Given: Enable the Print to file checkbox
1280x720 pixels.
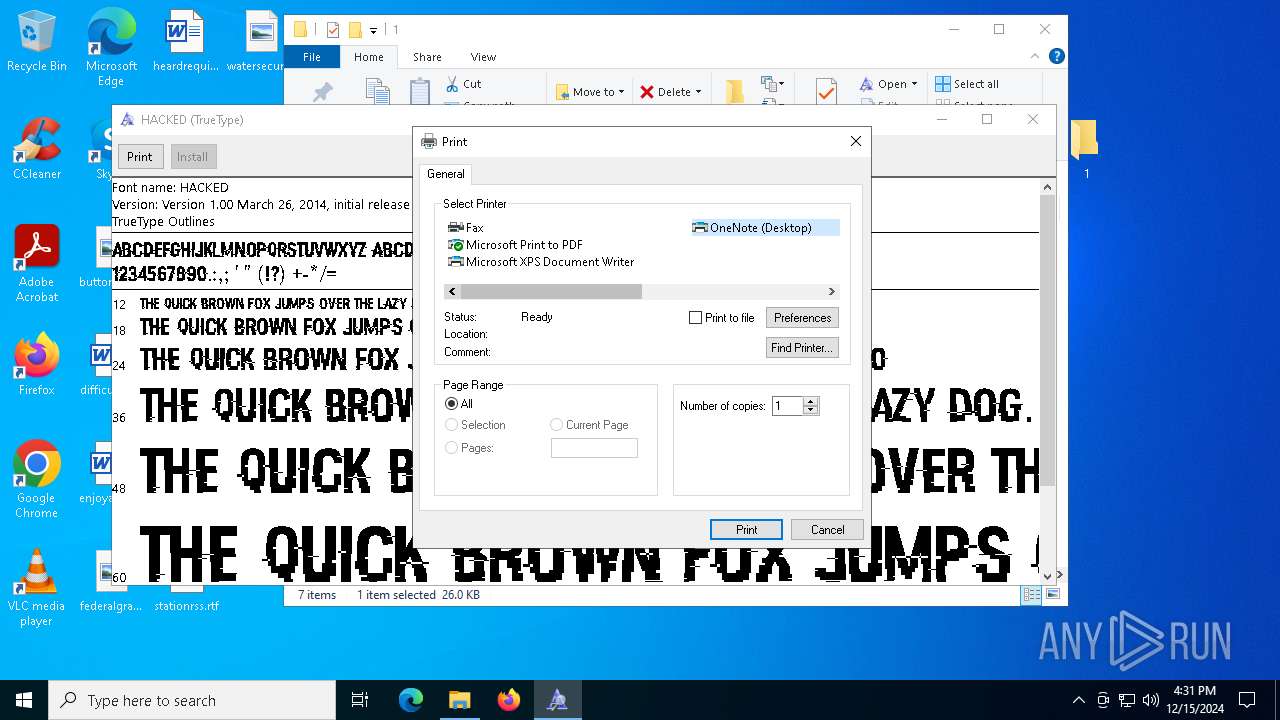Looking at the screenshot, I should click(696, 318).
